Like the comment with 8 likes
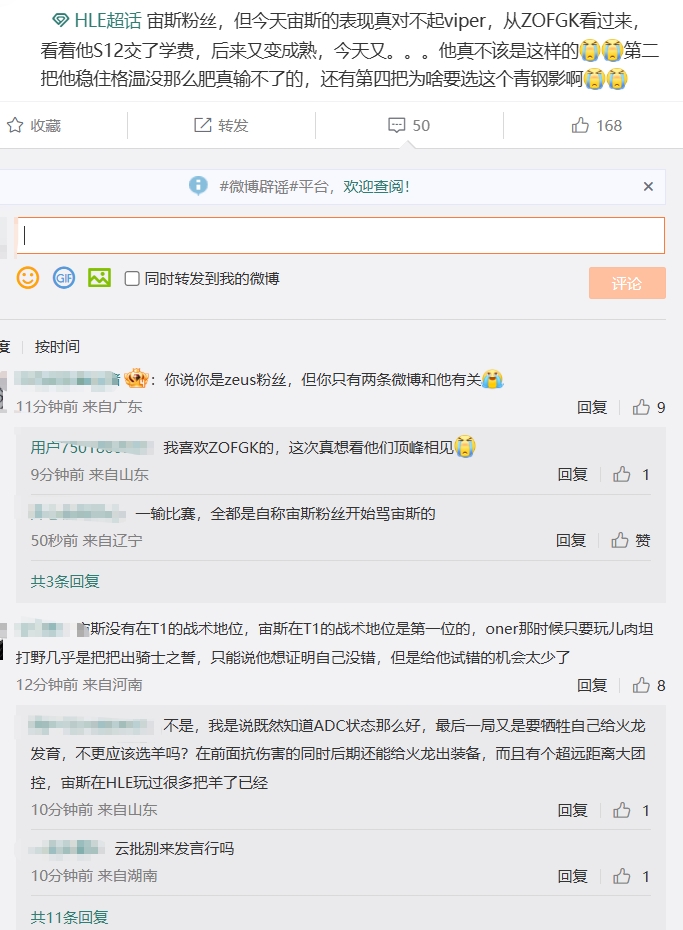Viewport: 683px width, 930px height. coord(649,686)
